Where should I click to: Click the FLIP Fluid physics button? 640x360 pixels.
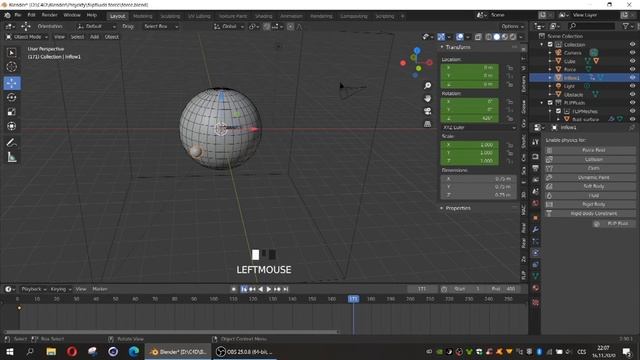click(613, 224)
